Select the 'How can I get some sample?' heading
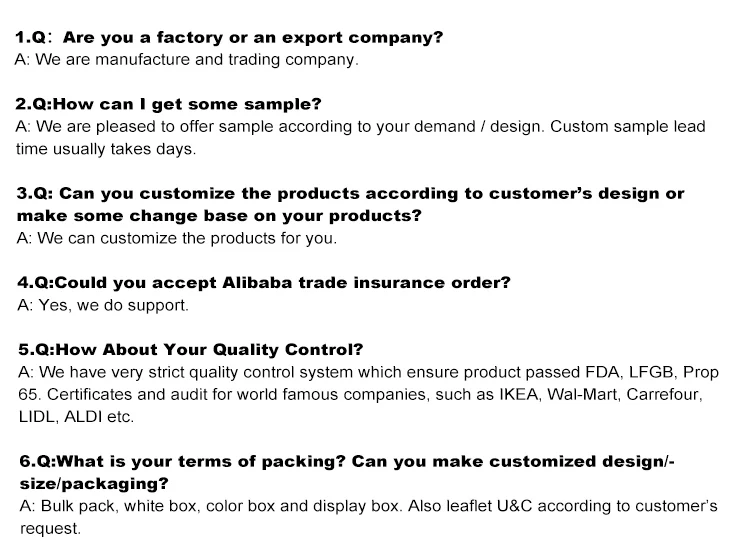Viewport: 750px width, 543px height. click(x=168, y=104)
